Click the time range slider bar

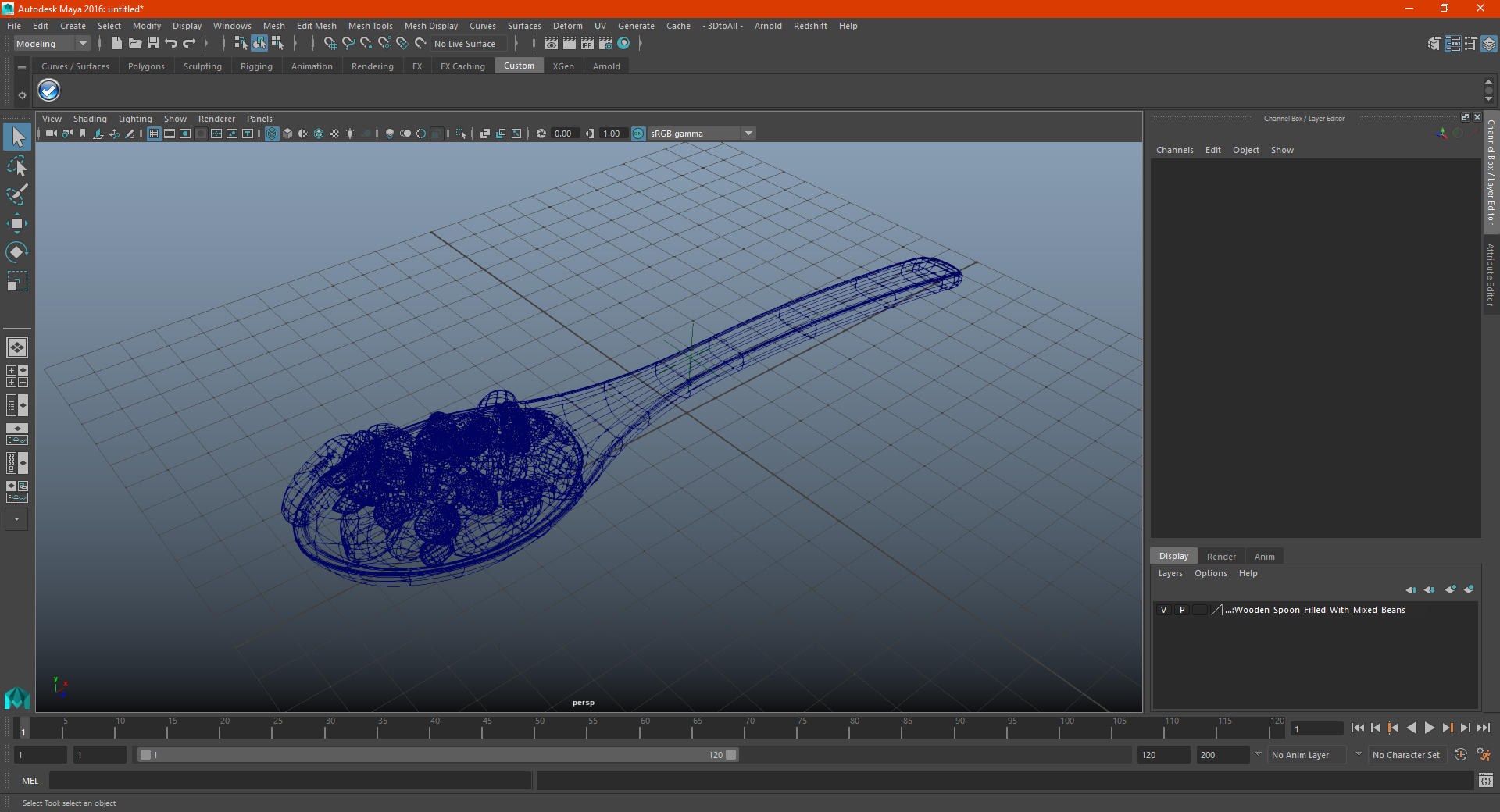coord(437,755)
